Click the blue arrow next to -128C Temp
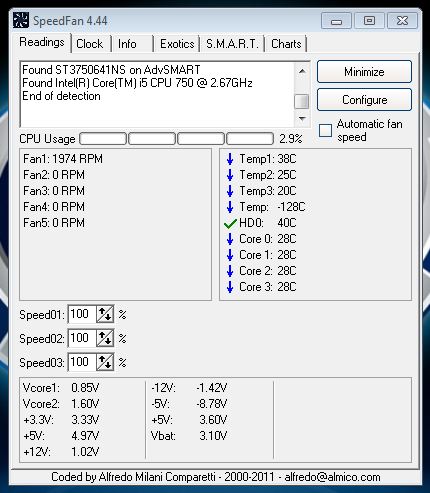 coord(230,207)
